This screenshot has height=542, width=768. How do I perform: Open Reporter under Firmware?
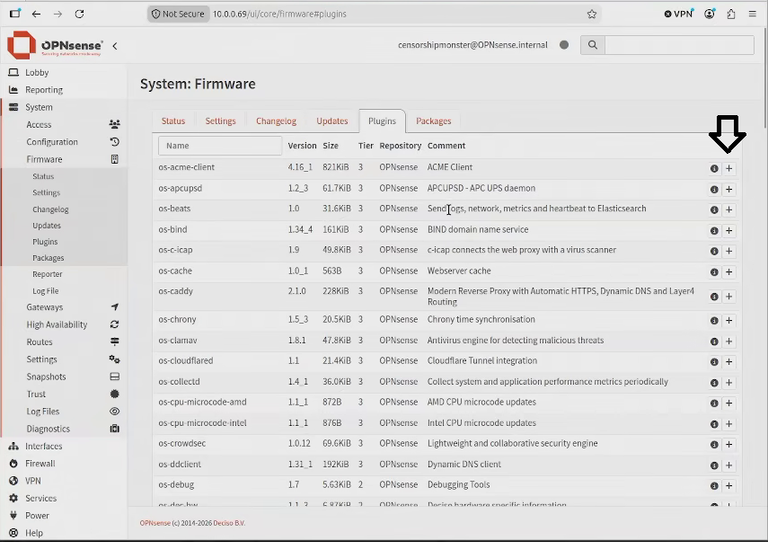(48, 274)
